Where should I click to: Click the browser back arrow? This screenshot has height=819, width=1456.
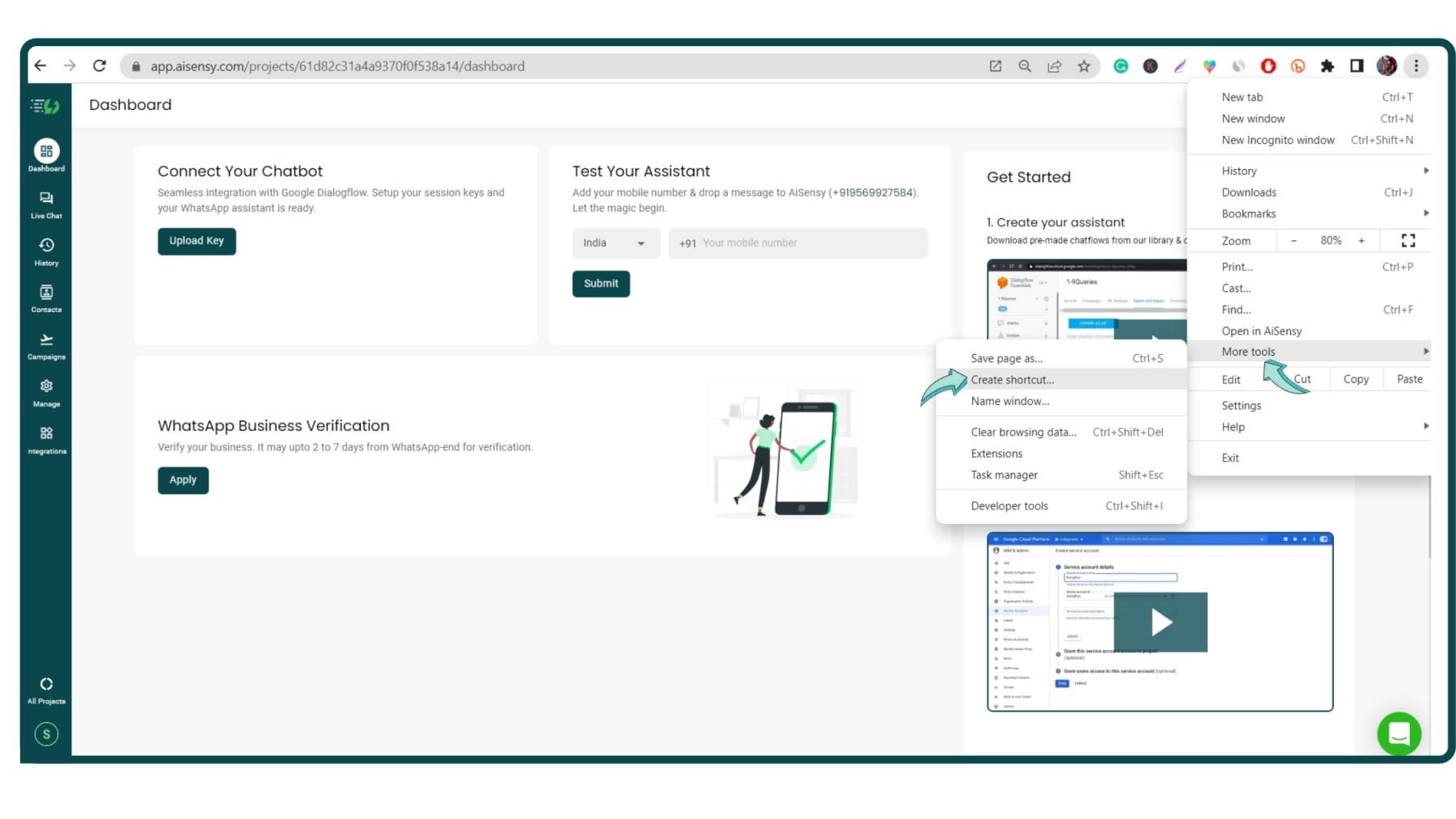pyautogui.click(x=40, y=66)
